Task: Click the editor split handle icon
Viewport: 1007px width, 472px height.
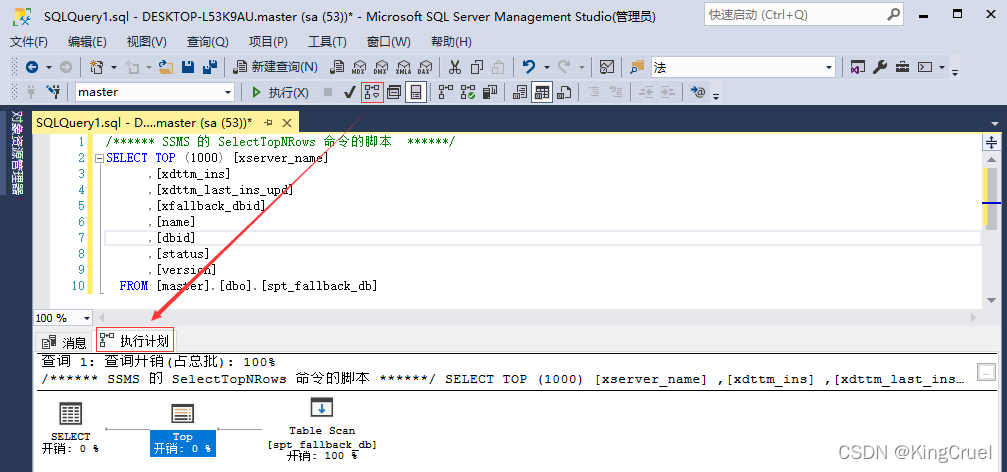Action: [992, 143]
